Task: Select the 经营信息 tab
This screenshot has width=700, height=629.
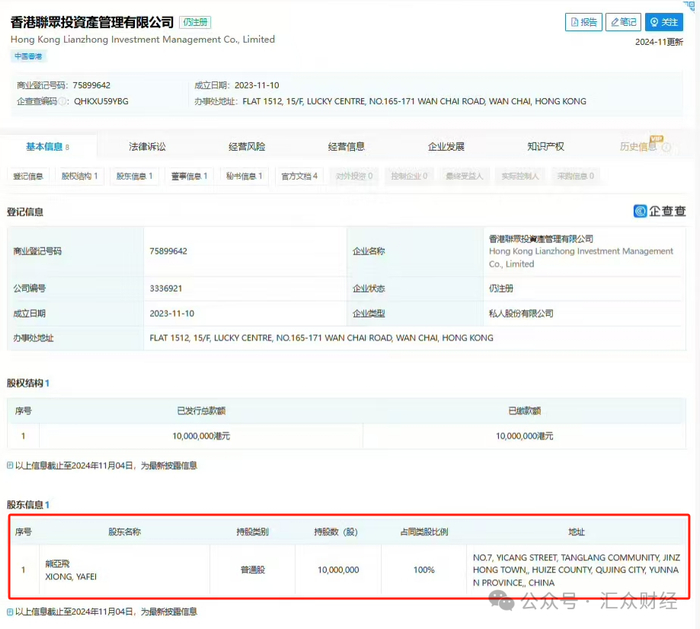Action: [x=346, y=147]
